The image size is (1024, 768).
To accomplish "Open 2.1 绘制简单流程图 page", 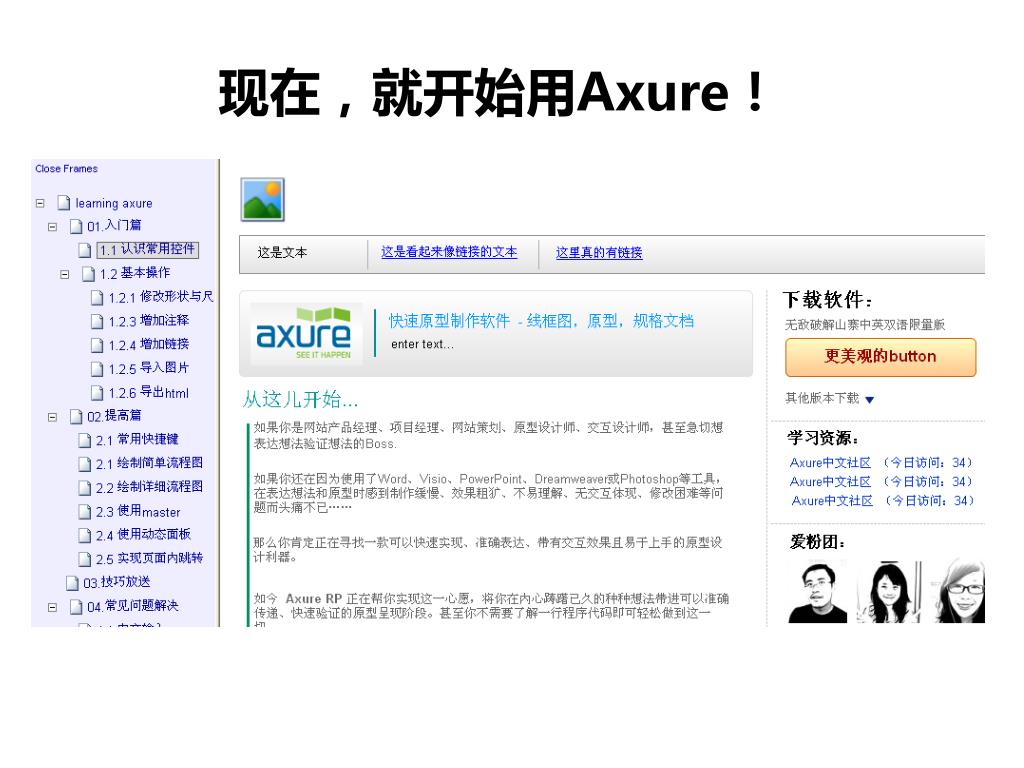I will click(x=150, y=464).
